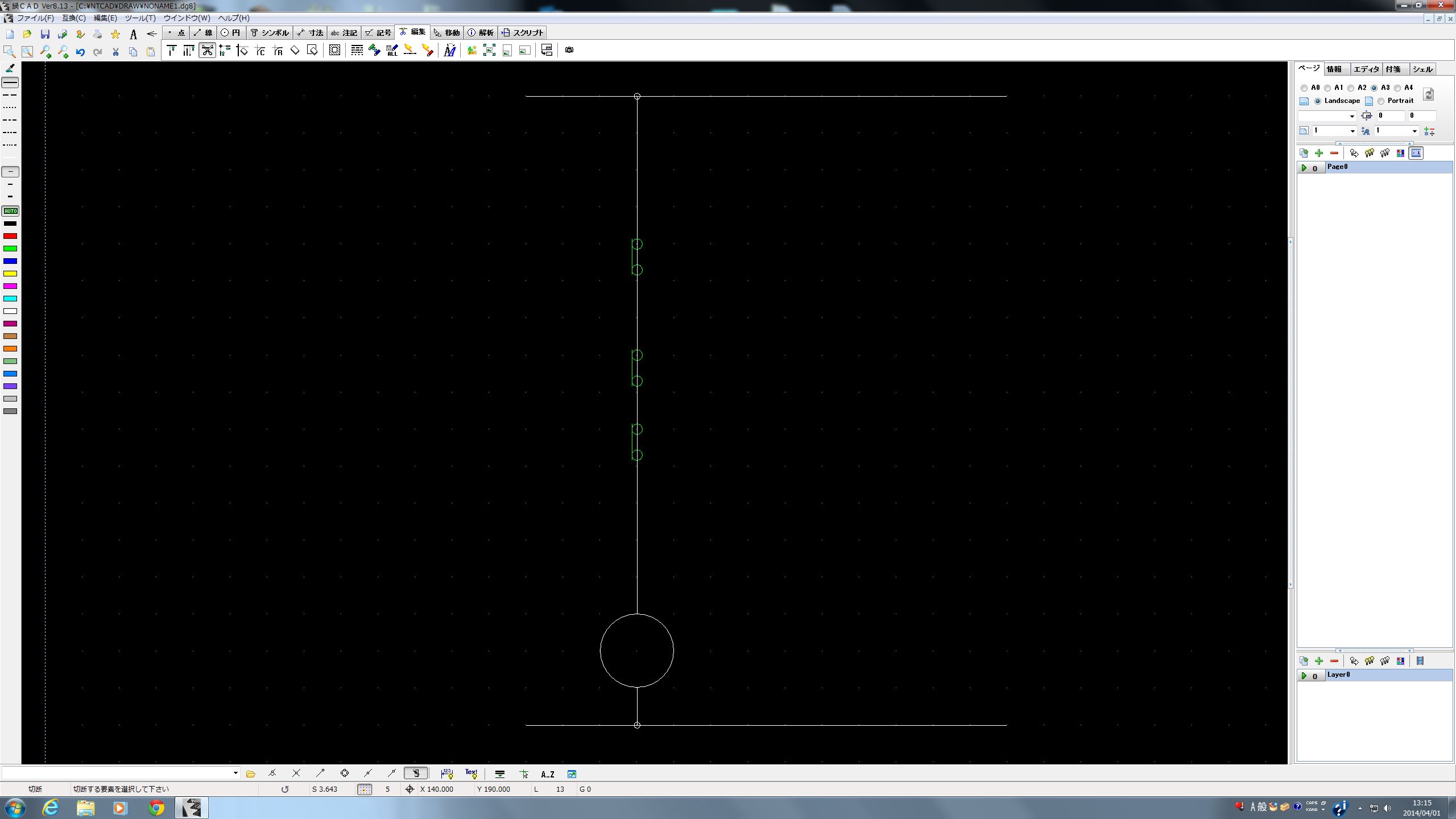This screenshot has width=1456, height=819.
Task: Click the color palette icon in page toolbar
Action: coord(1400,153)
